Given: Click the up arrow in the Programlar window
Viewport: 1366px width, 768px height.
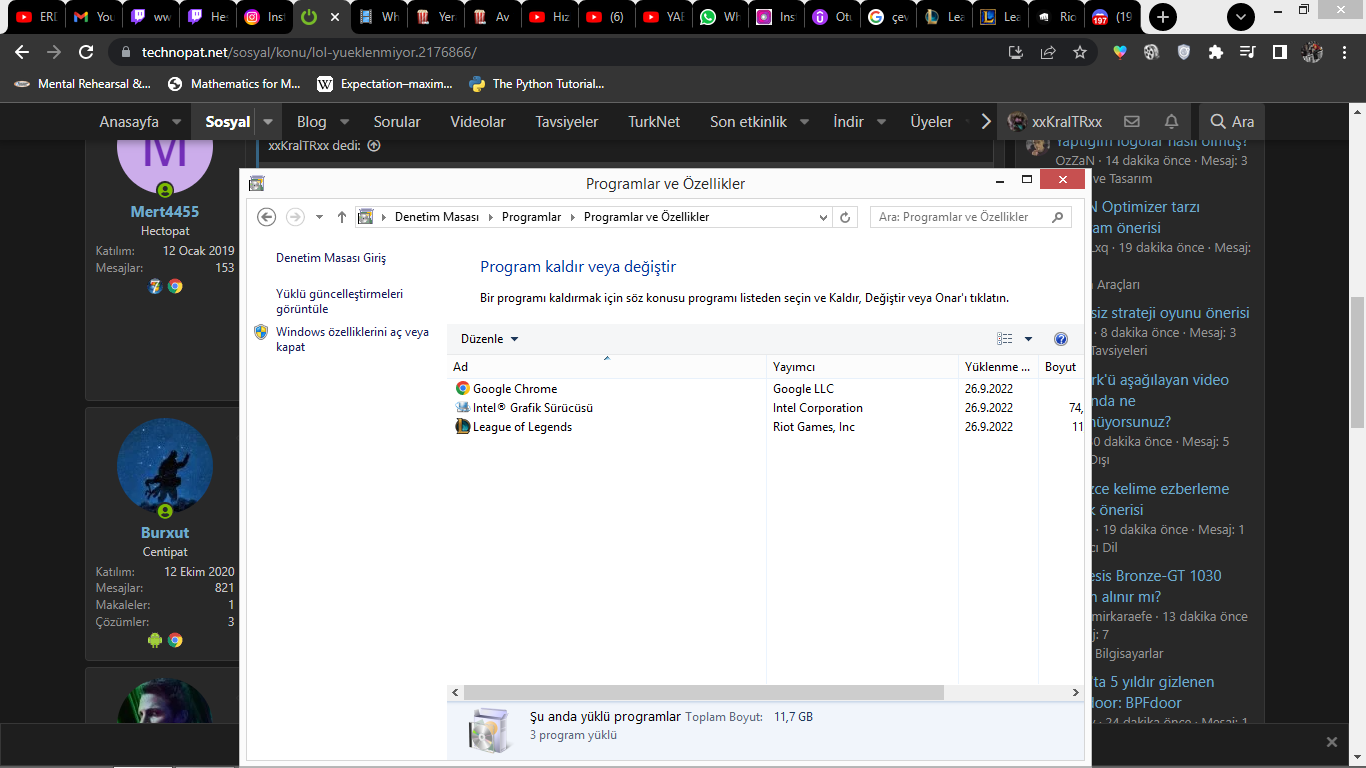Looking at the screenshot, I should pyautogui.click(x=342, y=217).
